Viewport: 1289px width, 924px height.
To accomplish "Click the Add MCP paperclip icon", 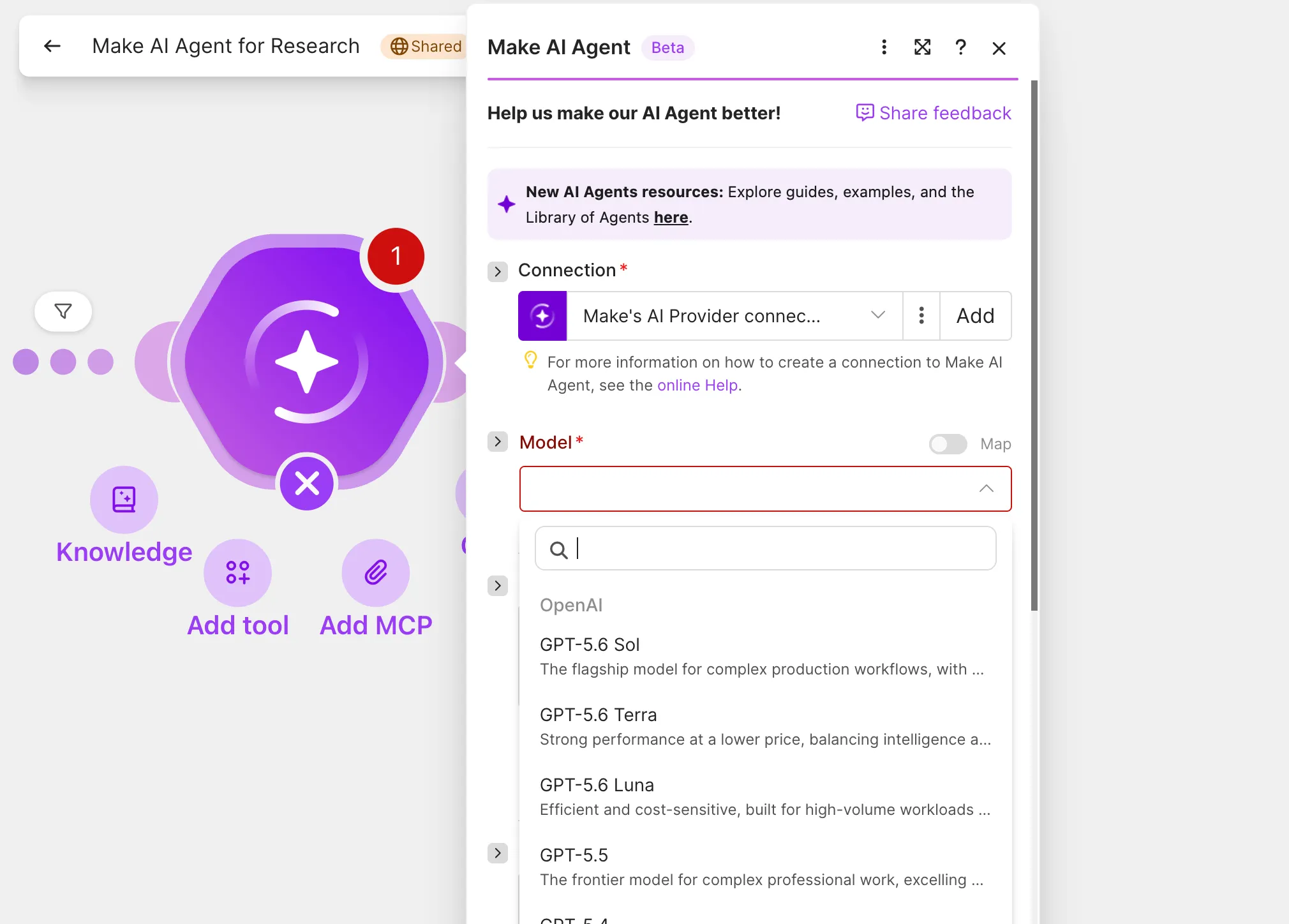I will pyautogui.click(x=376, y=572).
